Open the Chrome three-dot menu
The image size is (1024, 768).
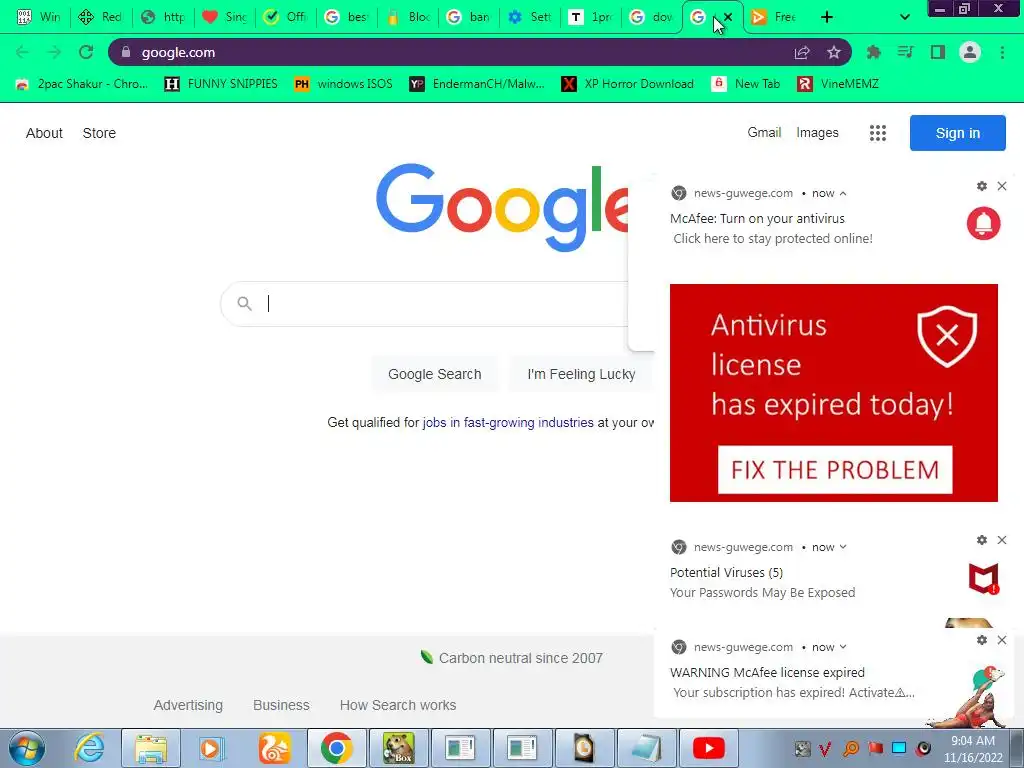pyautogui.click(x=1002, y=52)
